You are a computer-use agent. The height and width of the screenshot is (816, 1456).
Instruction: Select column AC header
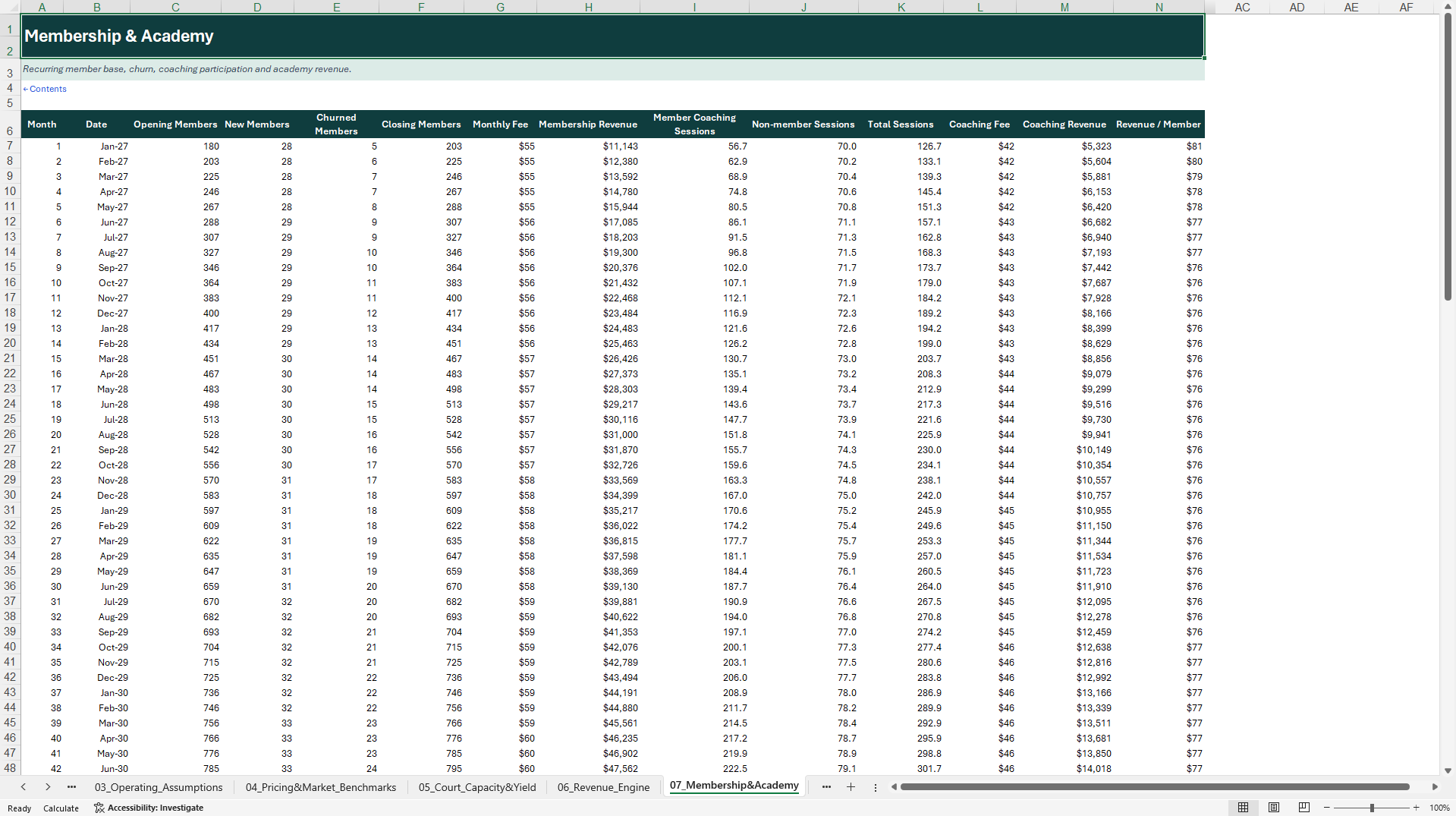(x=1242, y=8)
